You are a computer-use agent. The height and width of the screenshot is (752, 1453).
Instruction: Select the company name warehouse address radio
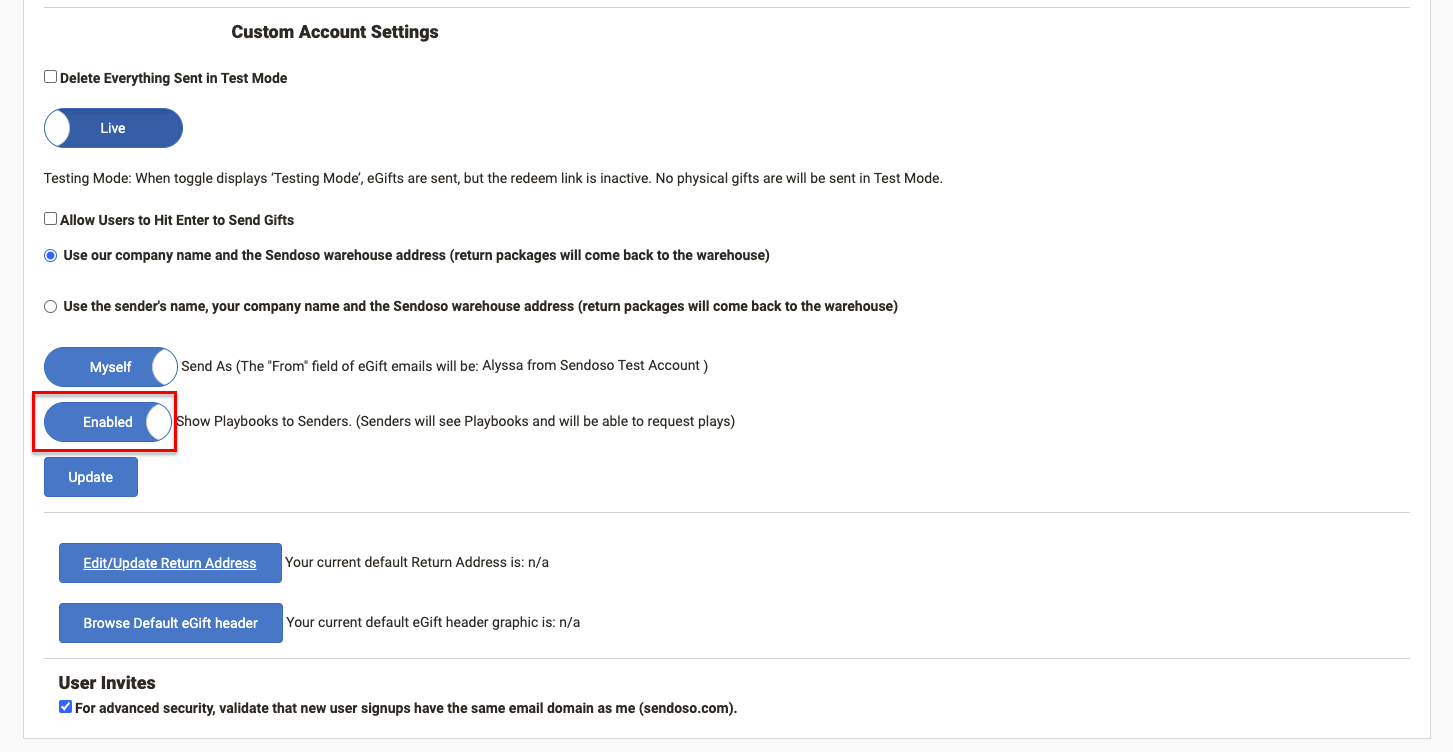[51, 256]
